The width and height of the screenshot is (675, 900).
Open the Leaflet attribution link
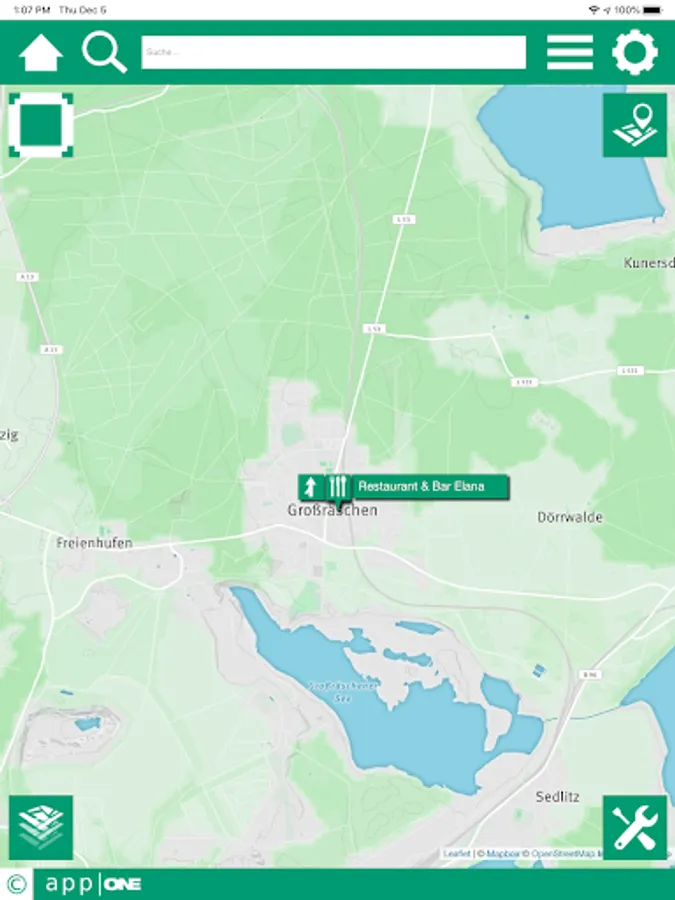tap(457, 854)
